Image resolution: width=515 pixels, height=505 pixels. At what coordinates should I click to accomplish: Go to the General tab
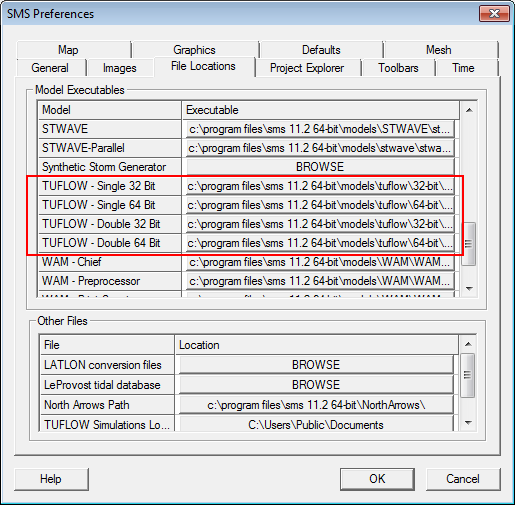(50, 68)
